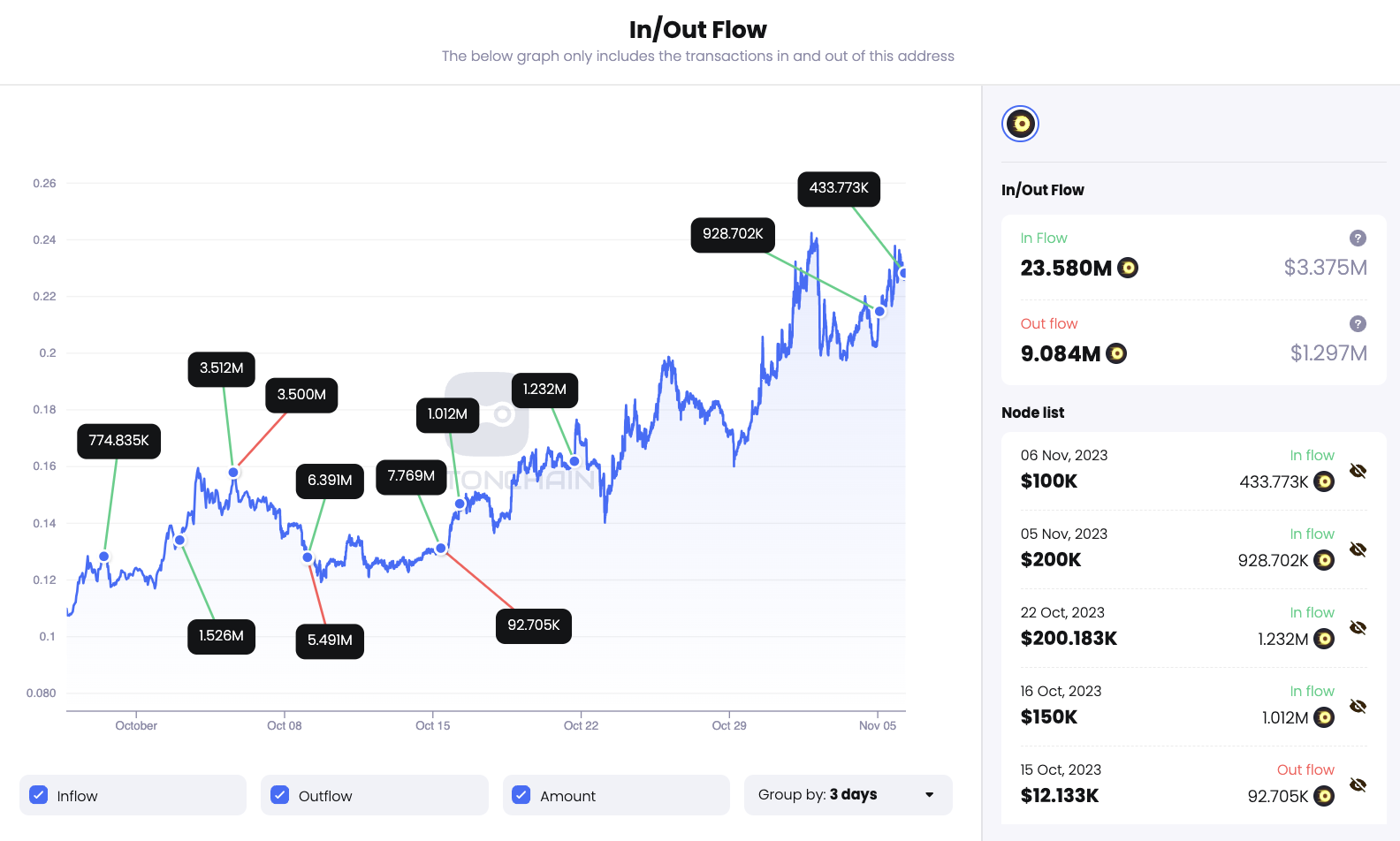Click coin icon beside 23.580M inflow total
1400x841 pixels.
pyautogui.click(x=1128, y=268)
